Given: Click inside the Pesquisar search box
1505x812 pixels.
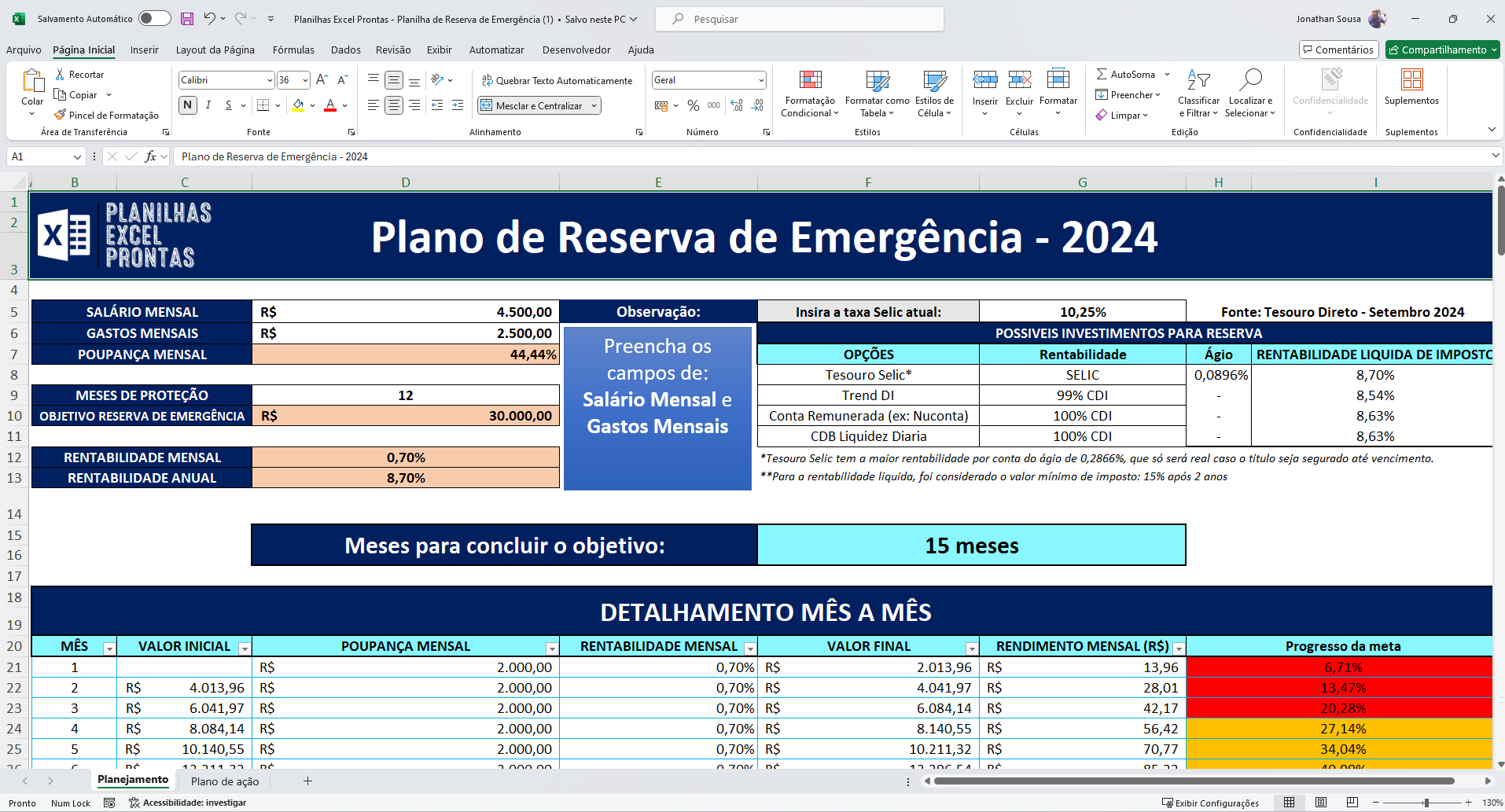Looking at the screenshot, I should tap(798, 18).
